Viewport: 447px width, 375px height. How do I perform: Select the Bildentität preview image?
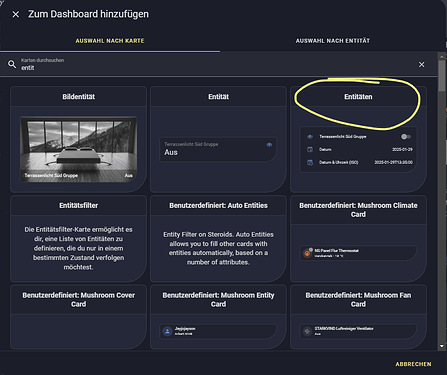coord(78,149)
